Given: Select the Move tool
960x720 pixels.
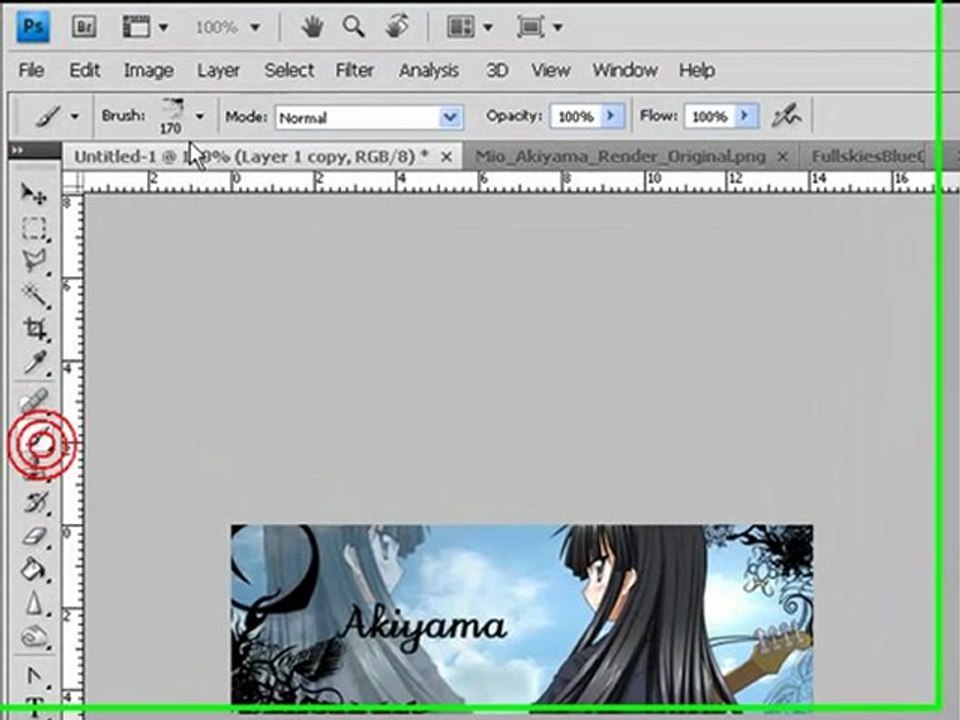Looking at the screenshot, I should point(34,194).
